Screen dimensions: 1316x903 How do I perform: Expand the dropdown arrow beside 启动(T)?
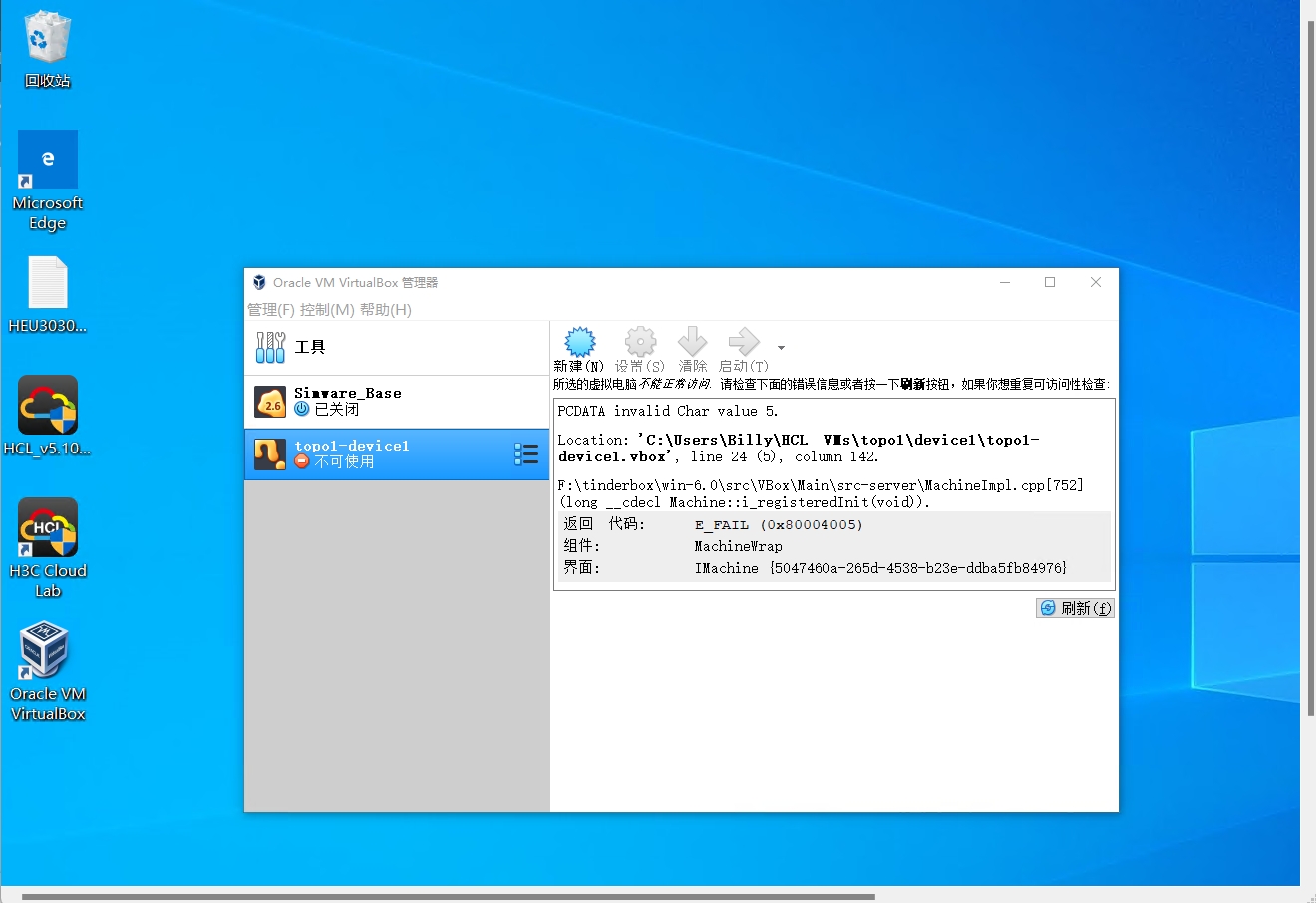click(x=781, y=348)
